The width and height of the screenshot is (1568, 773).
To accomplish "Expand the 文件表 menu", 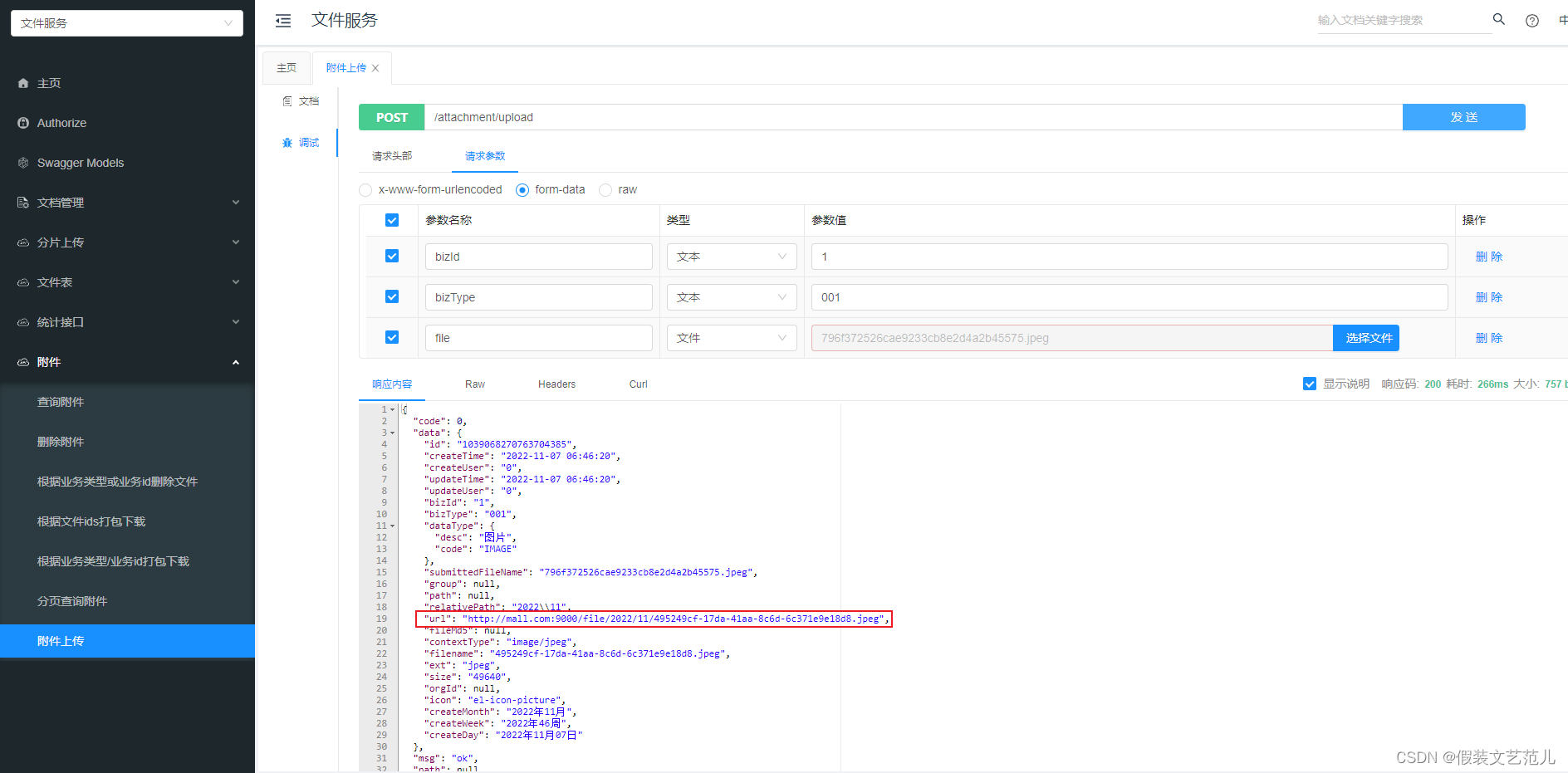I will [236, 282].
